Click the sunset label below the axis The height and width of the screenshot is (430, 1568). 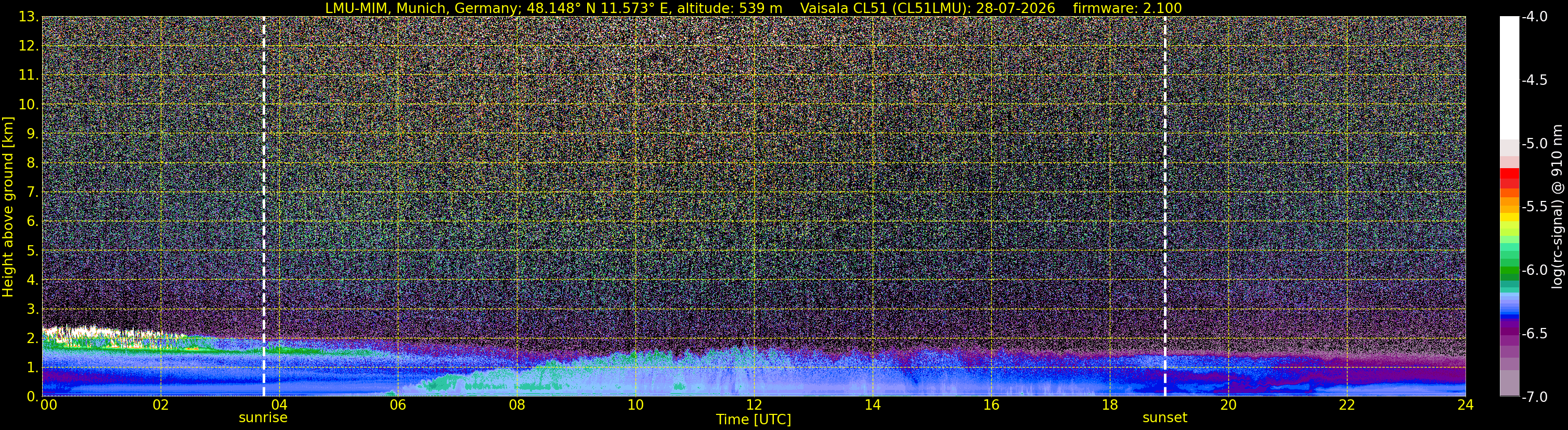pos(1165,418)
